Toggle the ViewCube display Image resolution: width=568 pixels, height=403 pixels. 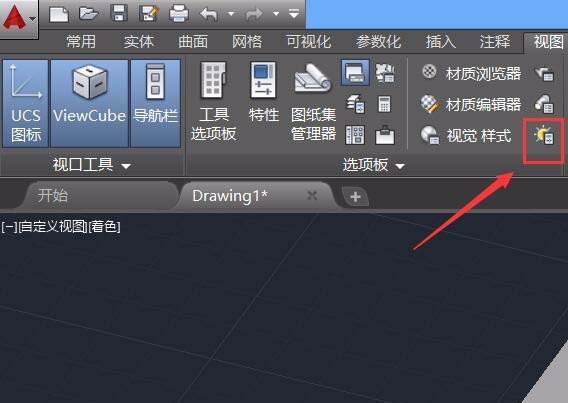tap(89, 103)
